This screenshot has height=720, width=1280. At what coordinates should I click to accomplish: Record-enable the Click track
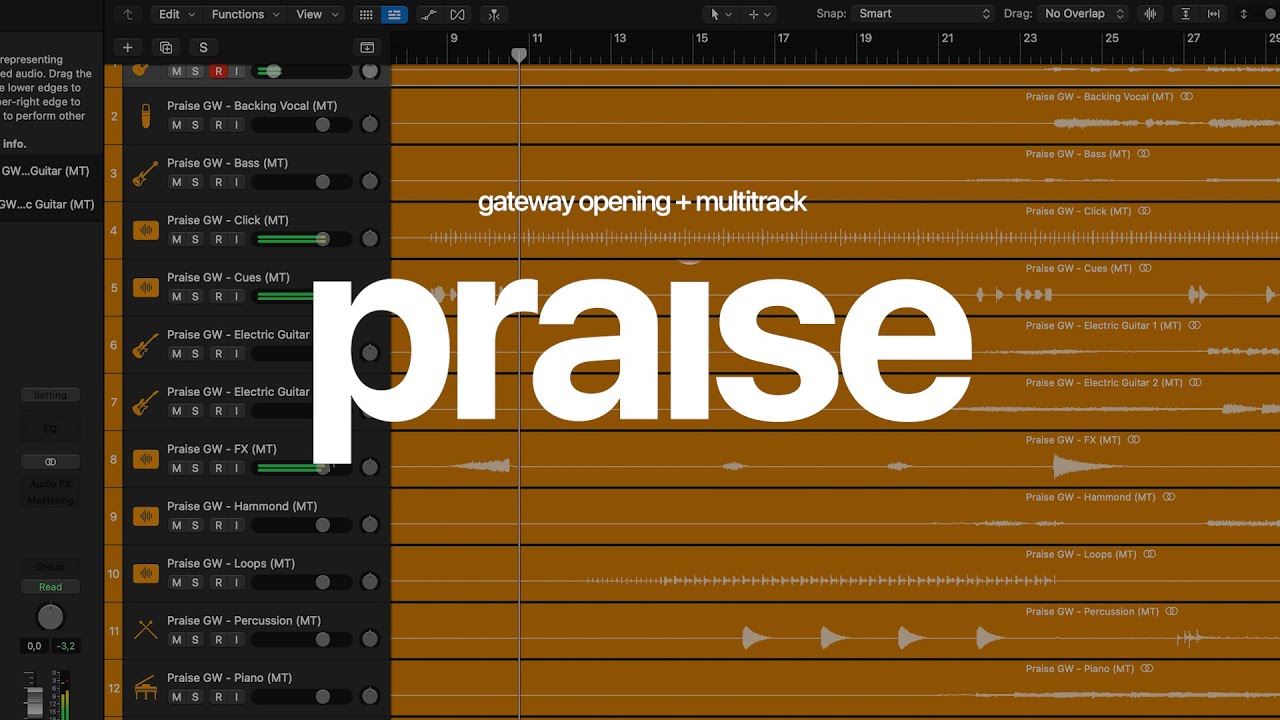(x=217, y=239)
